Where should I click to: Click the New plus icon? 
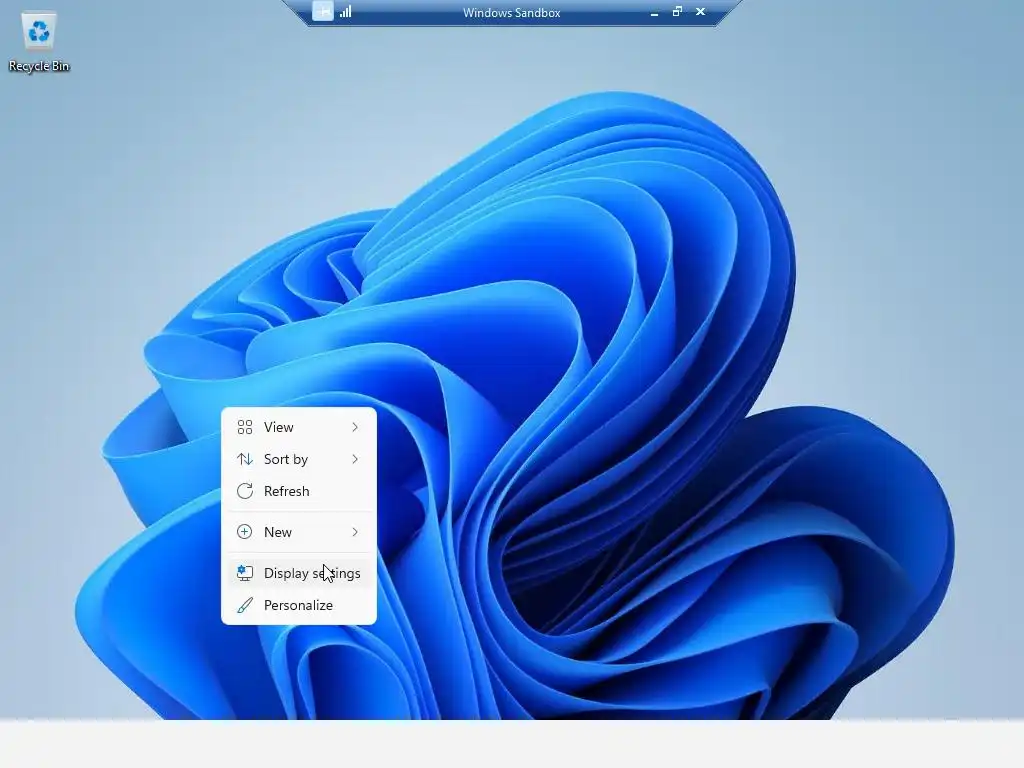(245, 532)
